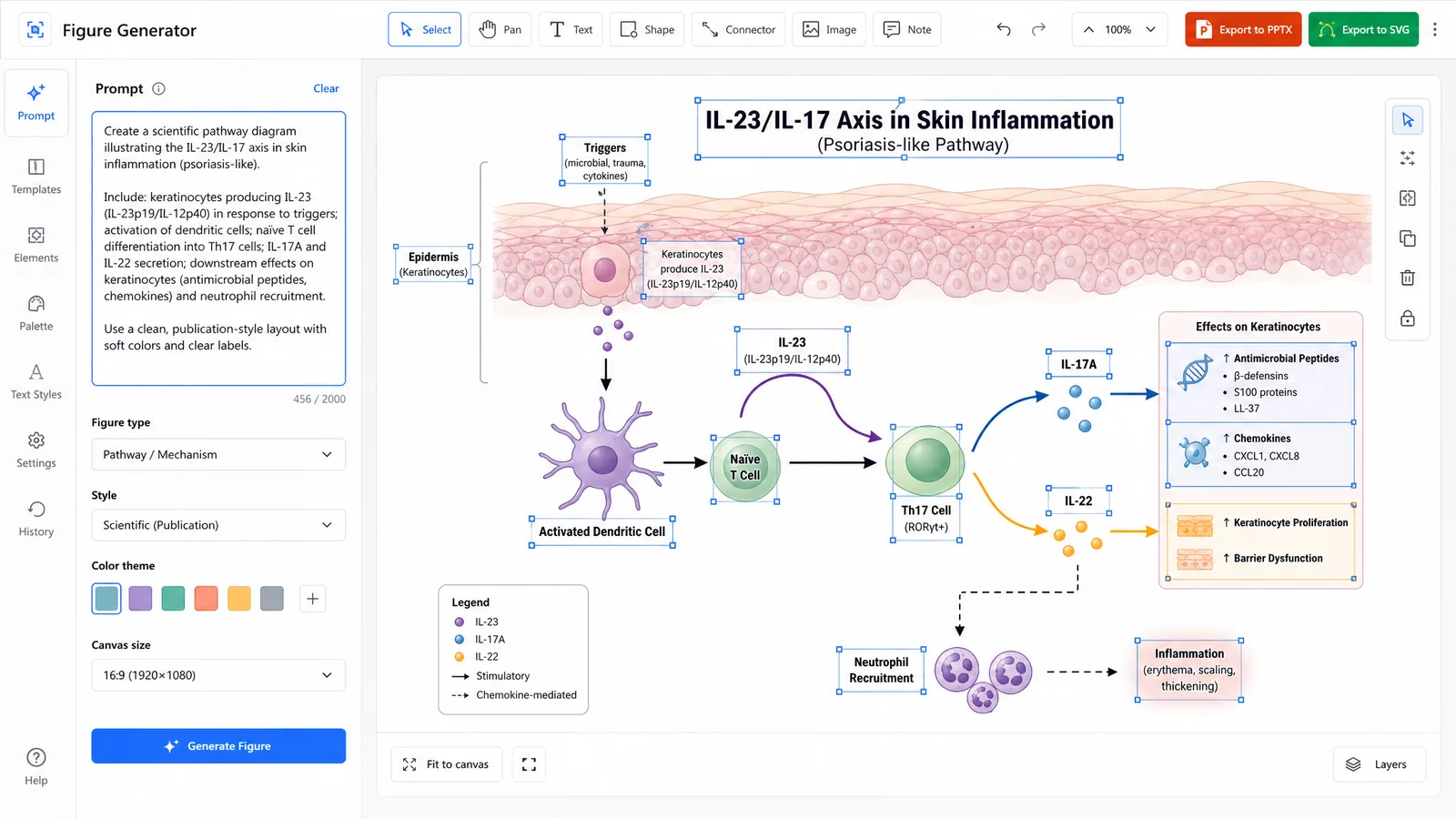Select the IL-17A label on canvas
The height and width of the screenshot is (819, 1456).
click(1079, 364)
